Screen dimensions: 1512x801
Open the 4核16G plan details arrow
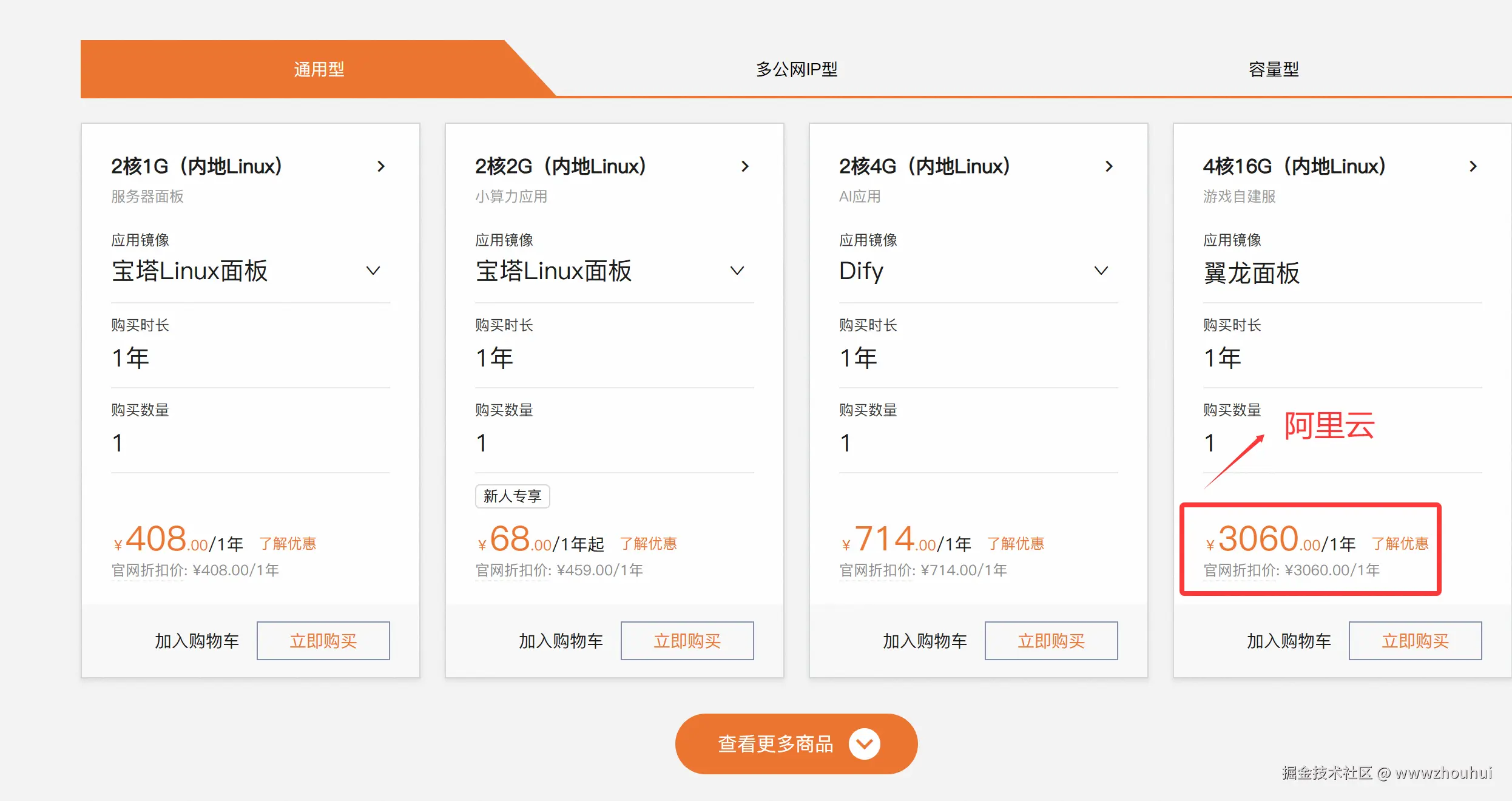pyautogui.click(x=1473, y=166)
